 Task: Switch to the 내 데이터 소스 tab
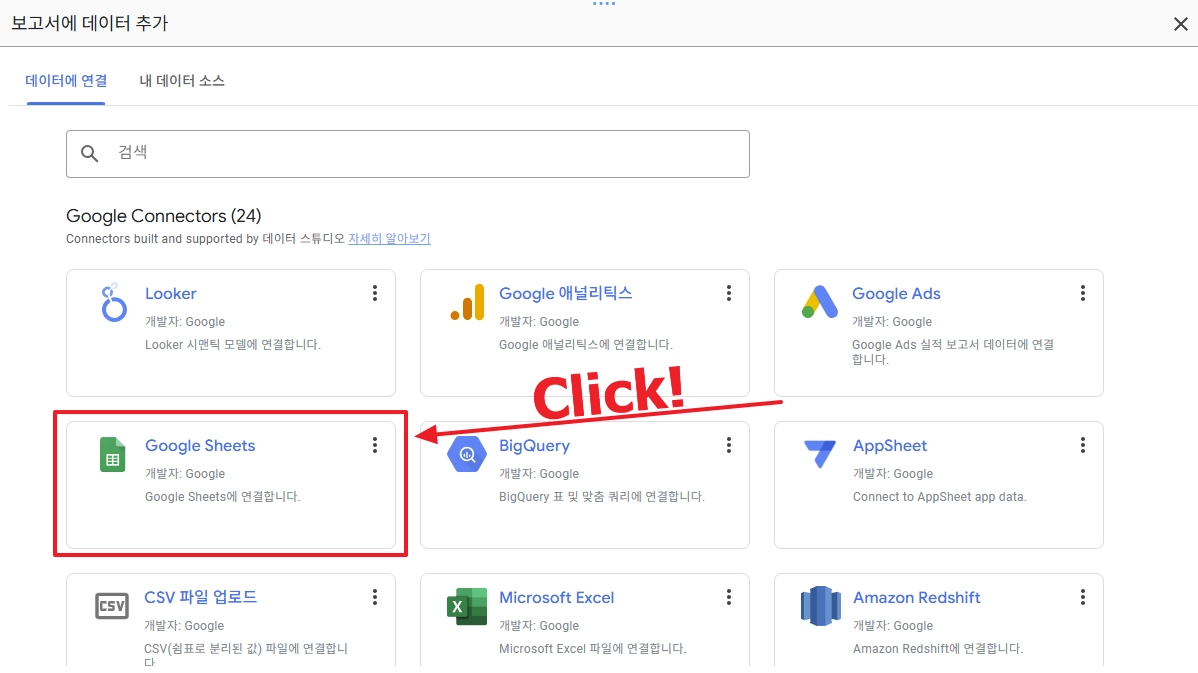coord(182,81)
